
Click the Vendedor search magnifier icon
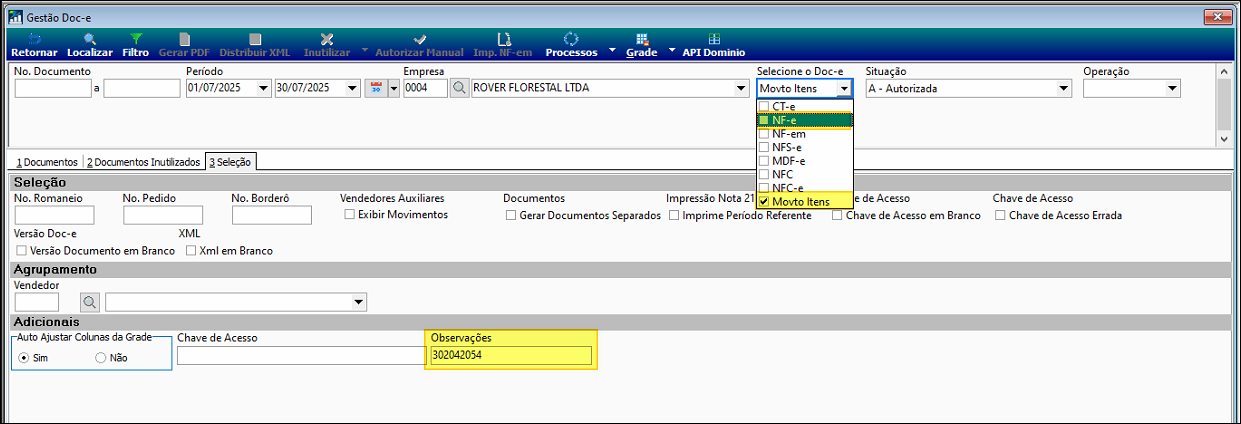[90, 302]
